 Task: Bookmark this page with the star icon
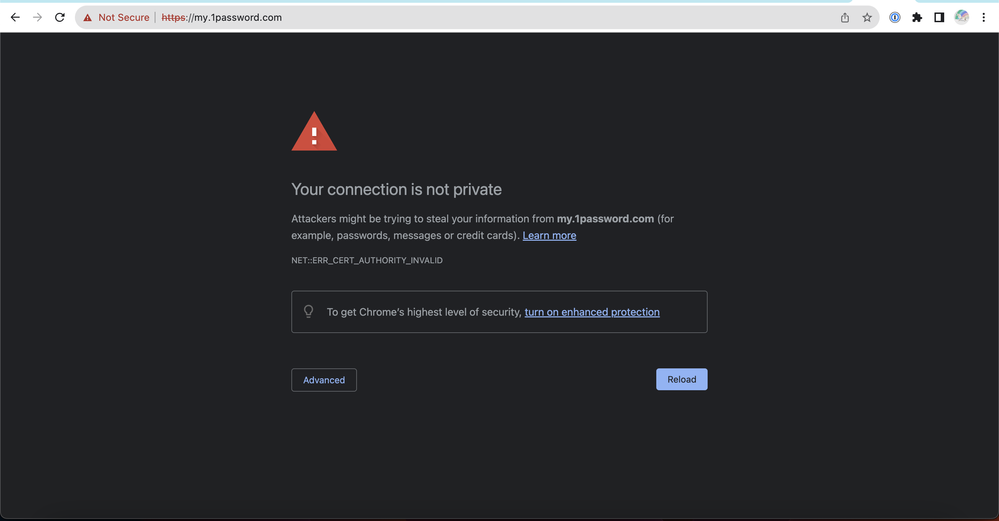coord(867,18)
